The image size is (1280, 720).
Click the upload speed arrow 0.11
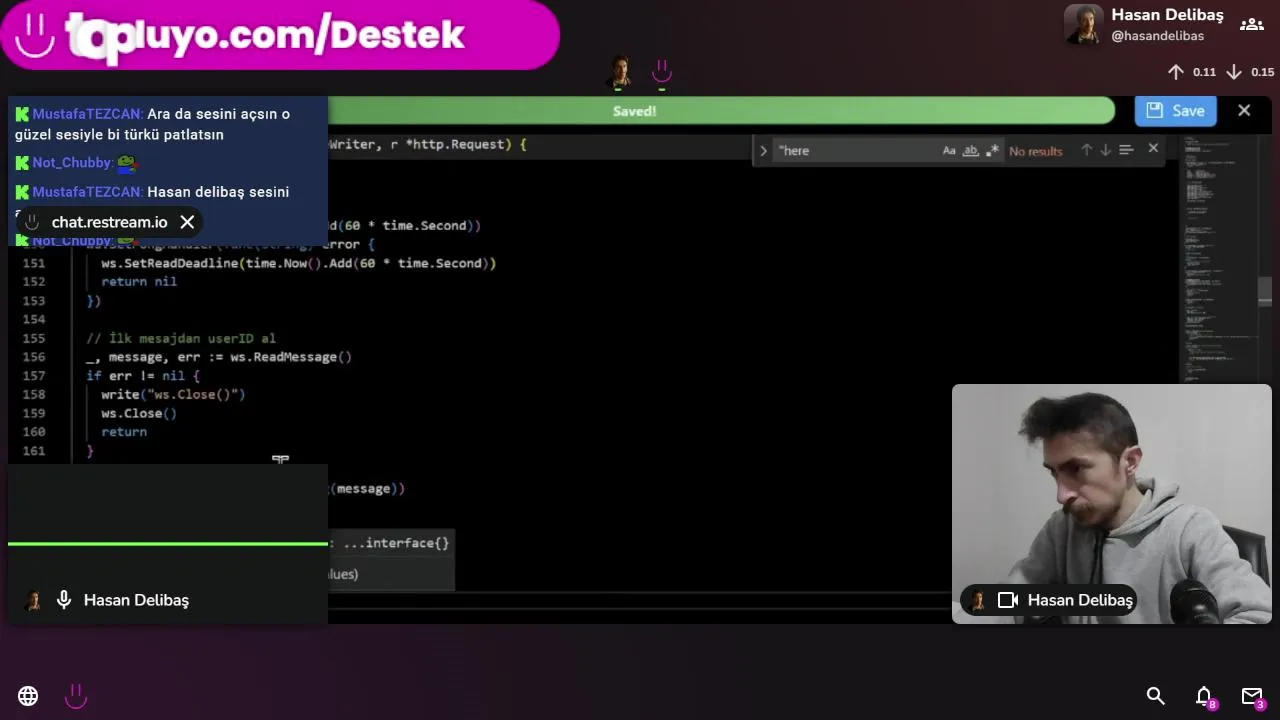pyautogui.click(x=1176, y=72)
